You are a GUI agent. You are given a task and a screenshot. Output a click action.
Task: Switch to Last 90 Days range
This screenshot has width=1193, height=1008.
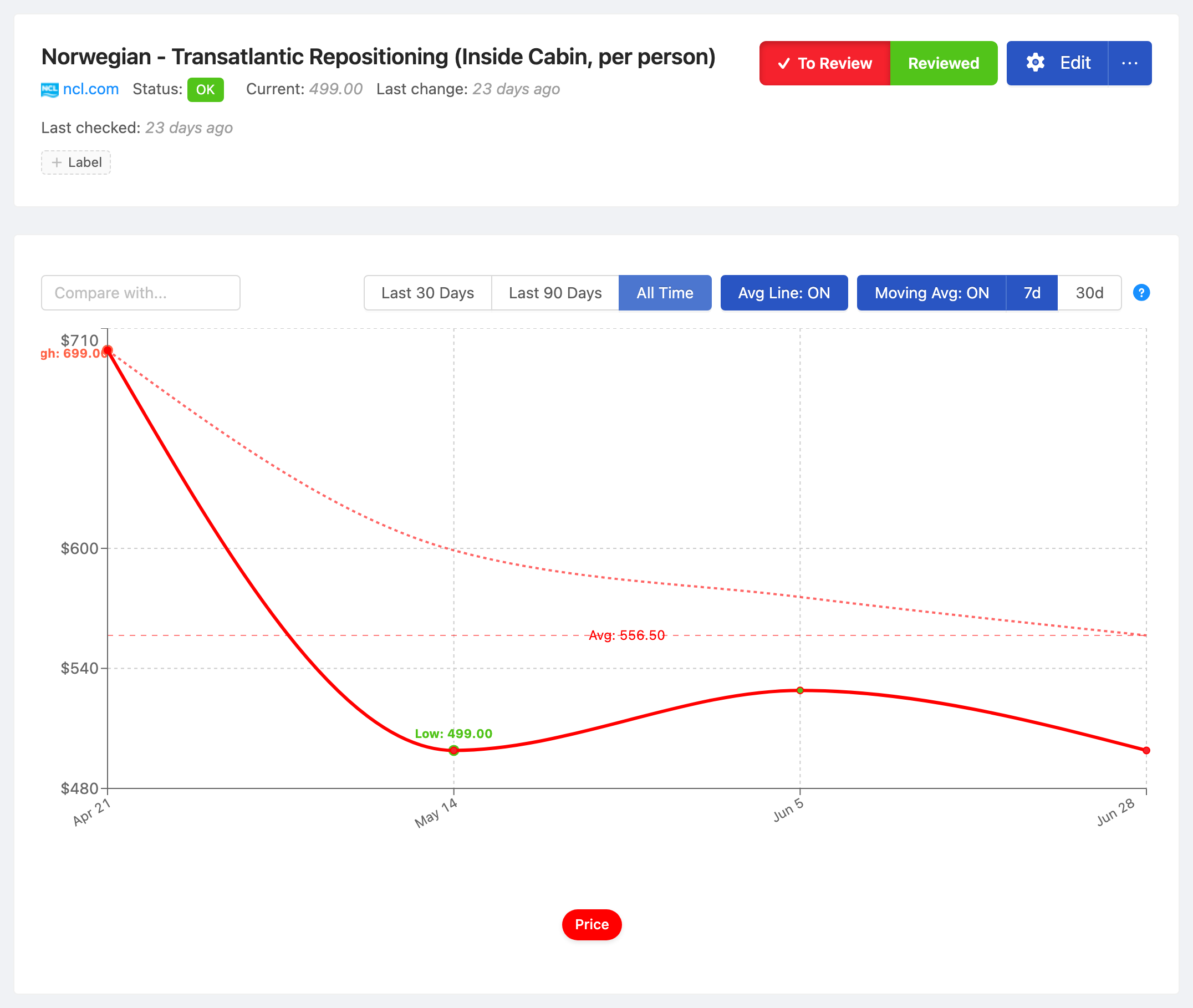555,293
